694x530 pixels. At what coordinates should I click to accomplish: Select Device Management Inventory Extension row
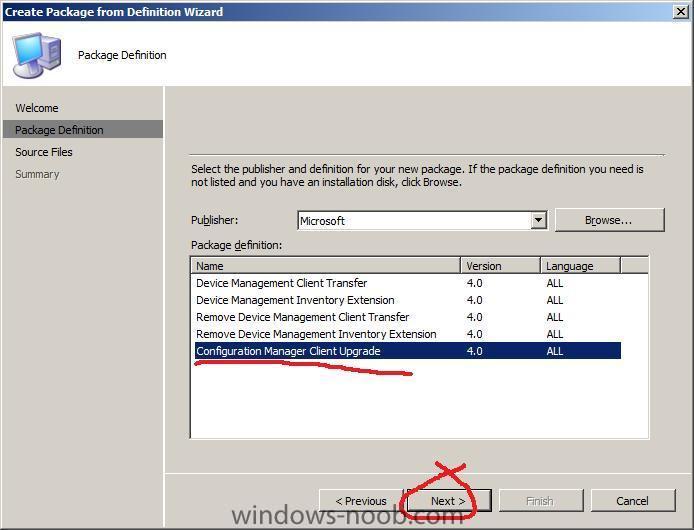click(408, 300)
